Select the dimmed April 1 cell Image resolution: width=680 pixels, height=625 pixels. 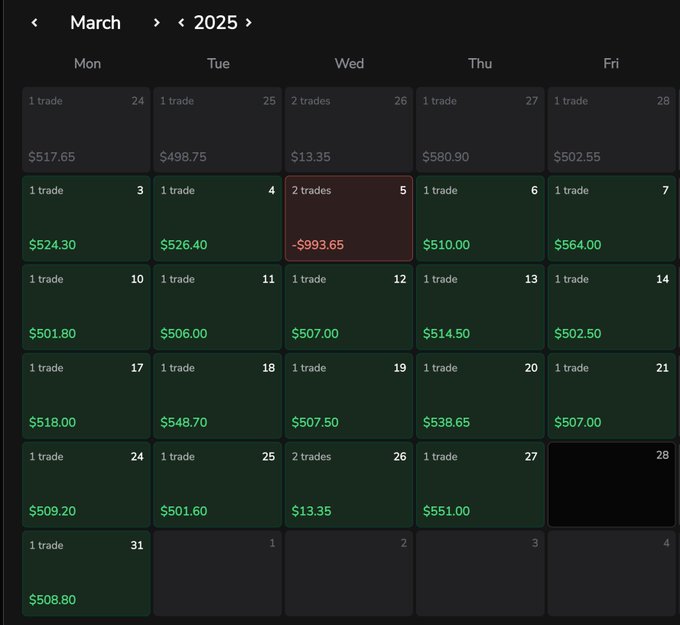tap(218, 573)
